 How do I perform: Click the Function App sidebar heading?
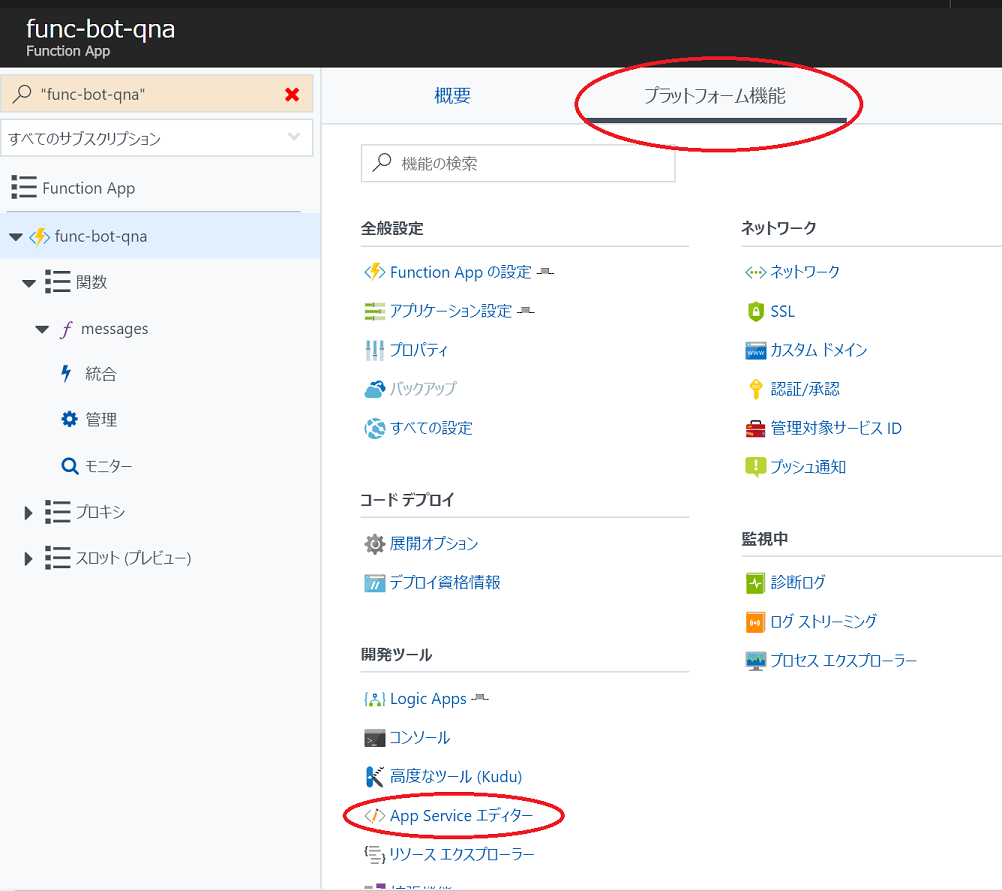tap(89, 188)
